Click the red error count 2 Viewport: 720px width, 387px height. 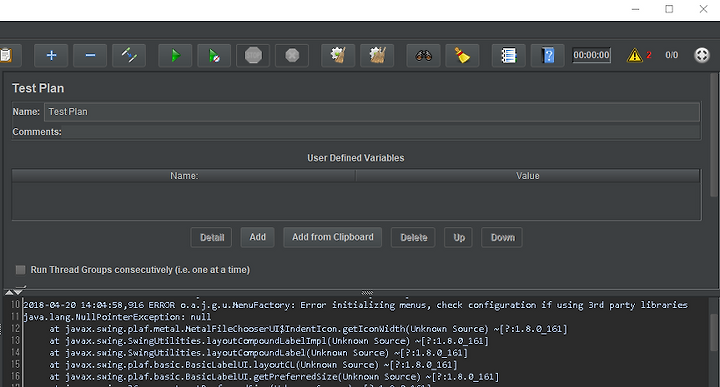(x=649, y=55)
